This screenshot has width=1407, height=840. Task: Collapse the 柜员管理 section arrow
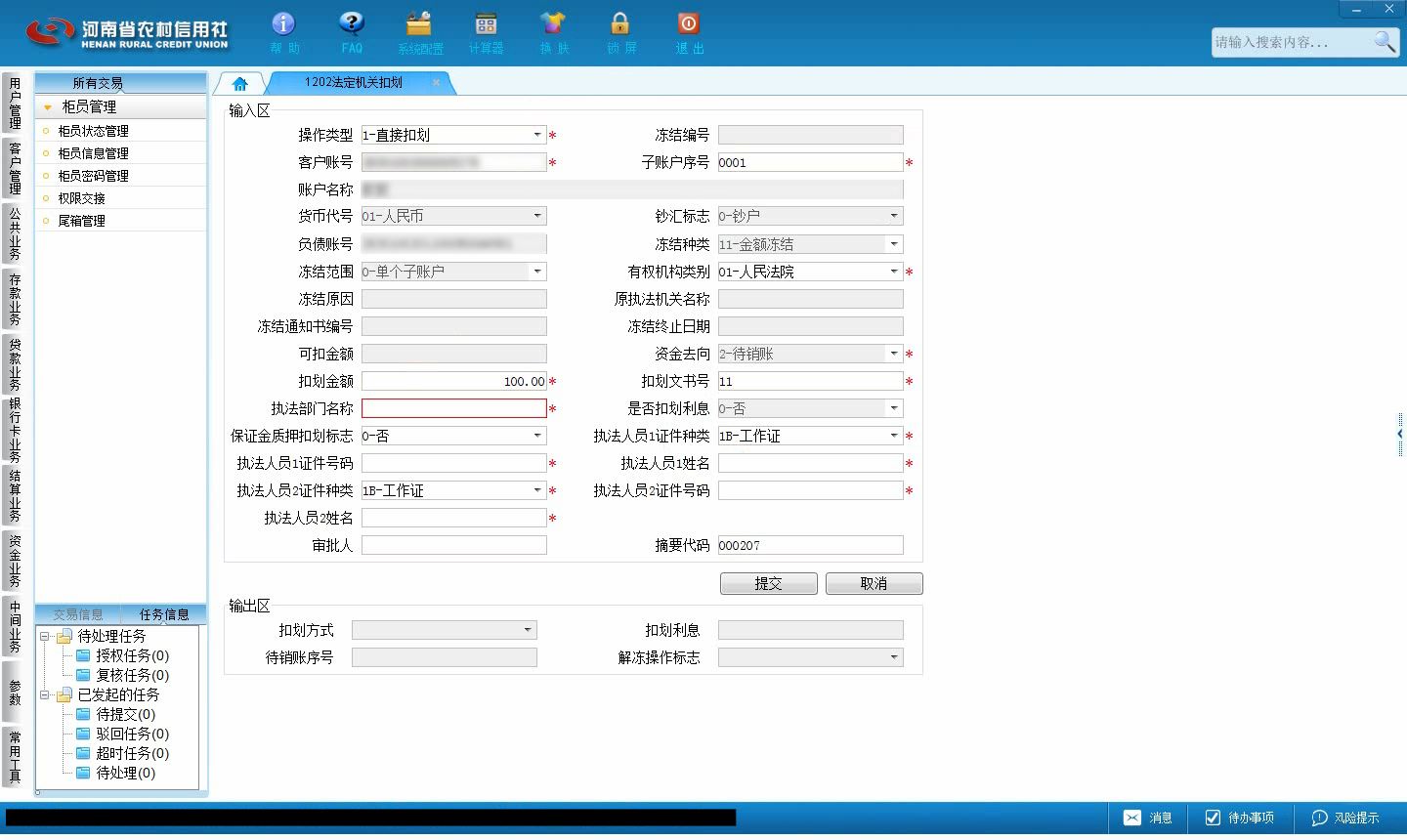tap(47, 107)
